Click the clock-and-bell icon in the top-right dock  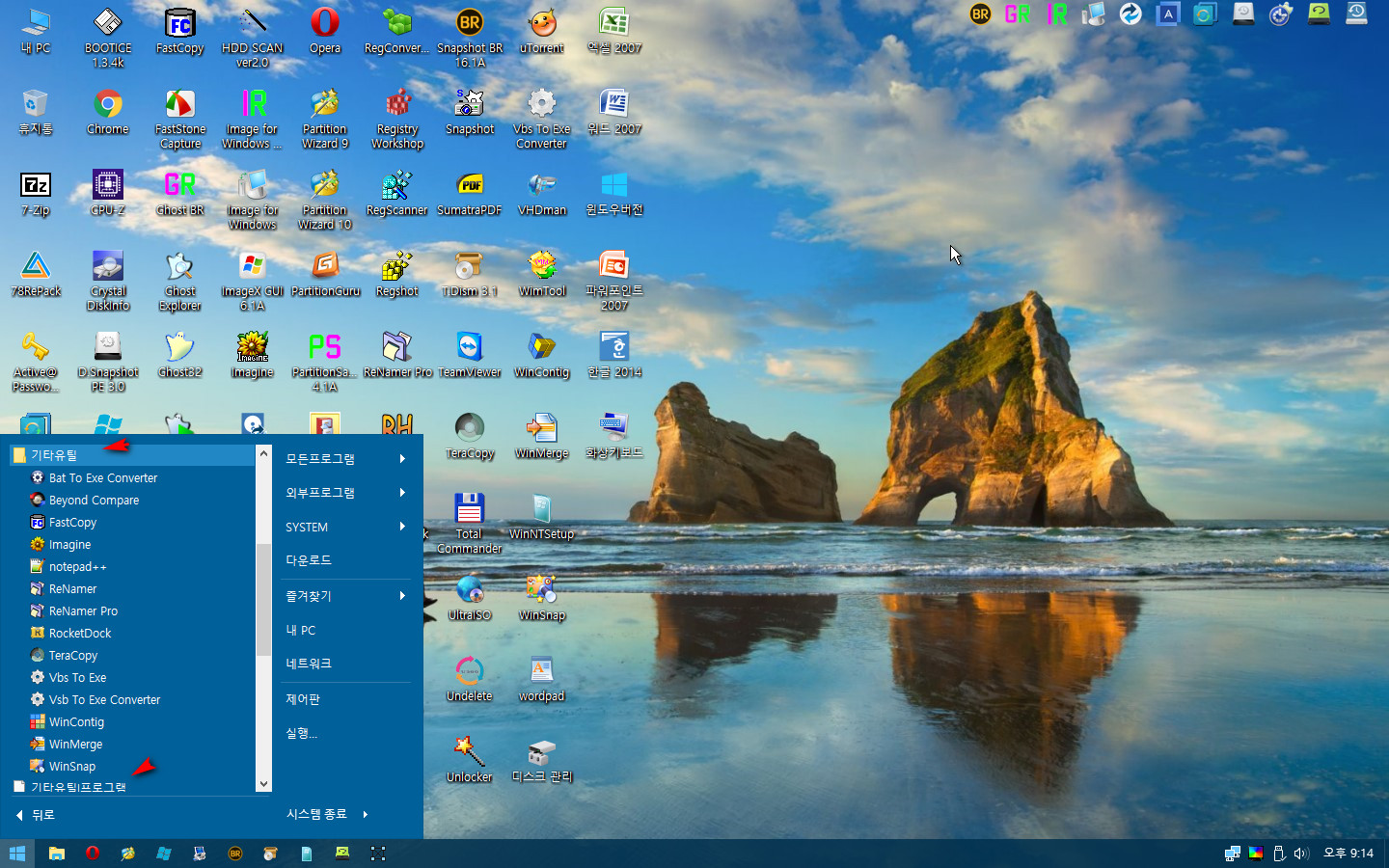[x=1281, y=14]
